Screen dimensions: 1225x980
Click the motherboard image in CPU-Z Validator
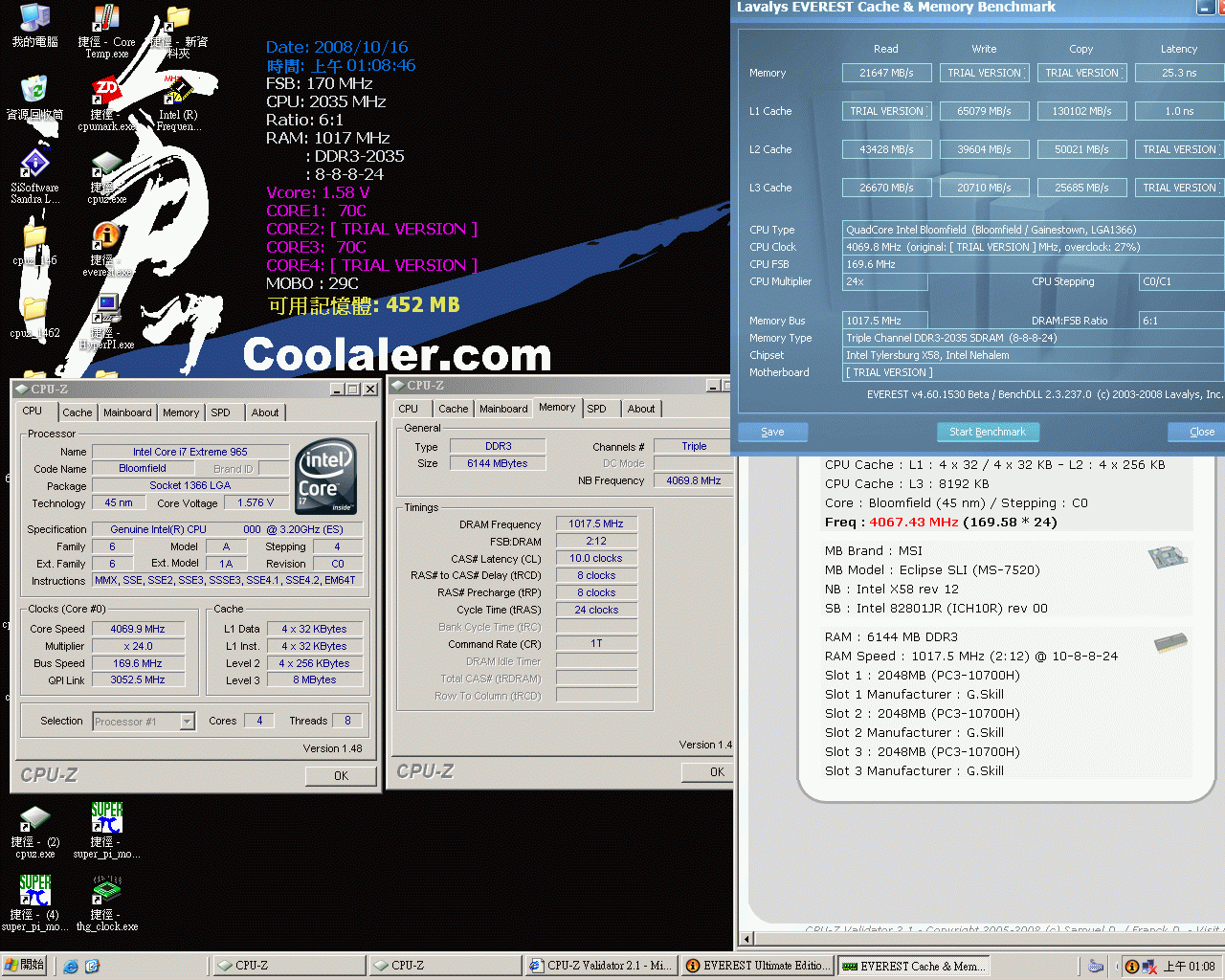tap(1168, 555)
